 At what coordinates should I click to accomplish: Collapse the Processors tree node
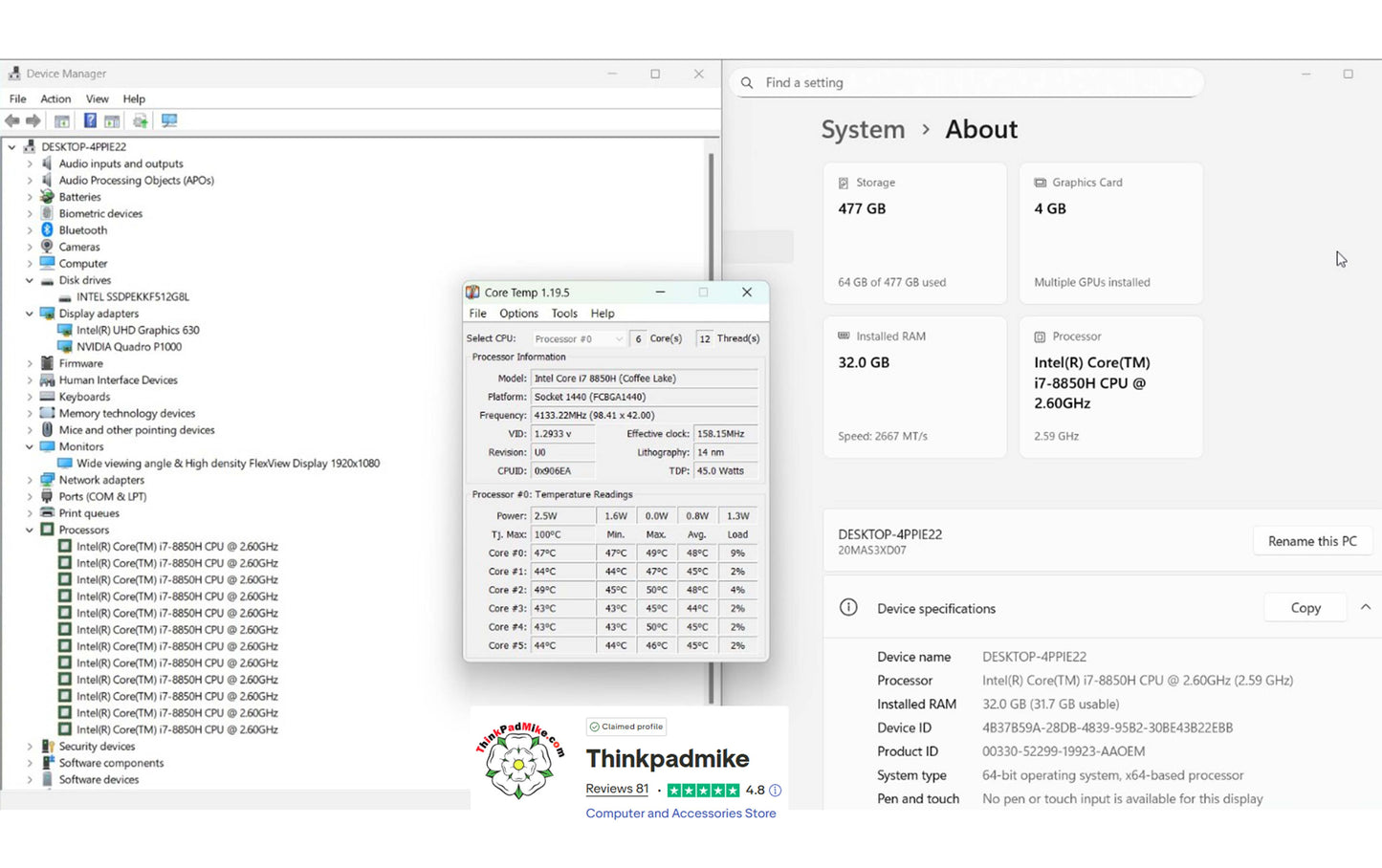pos(30,530)
